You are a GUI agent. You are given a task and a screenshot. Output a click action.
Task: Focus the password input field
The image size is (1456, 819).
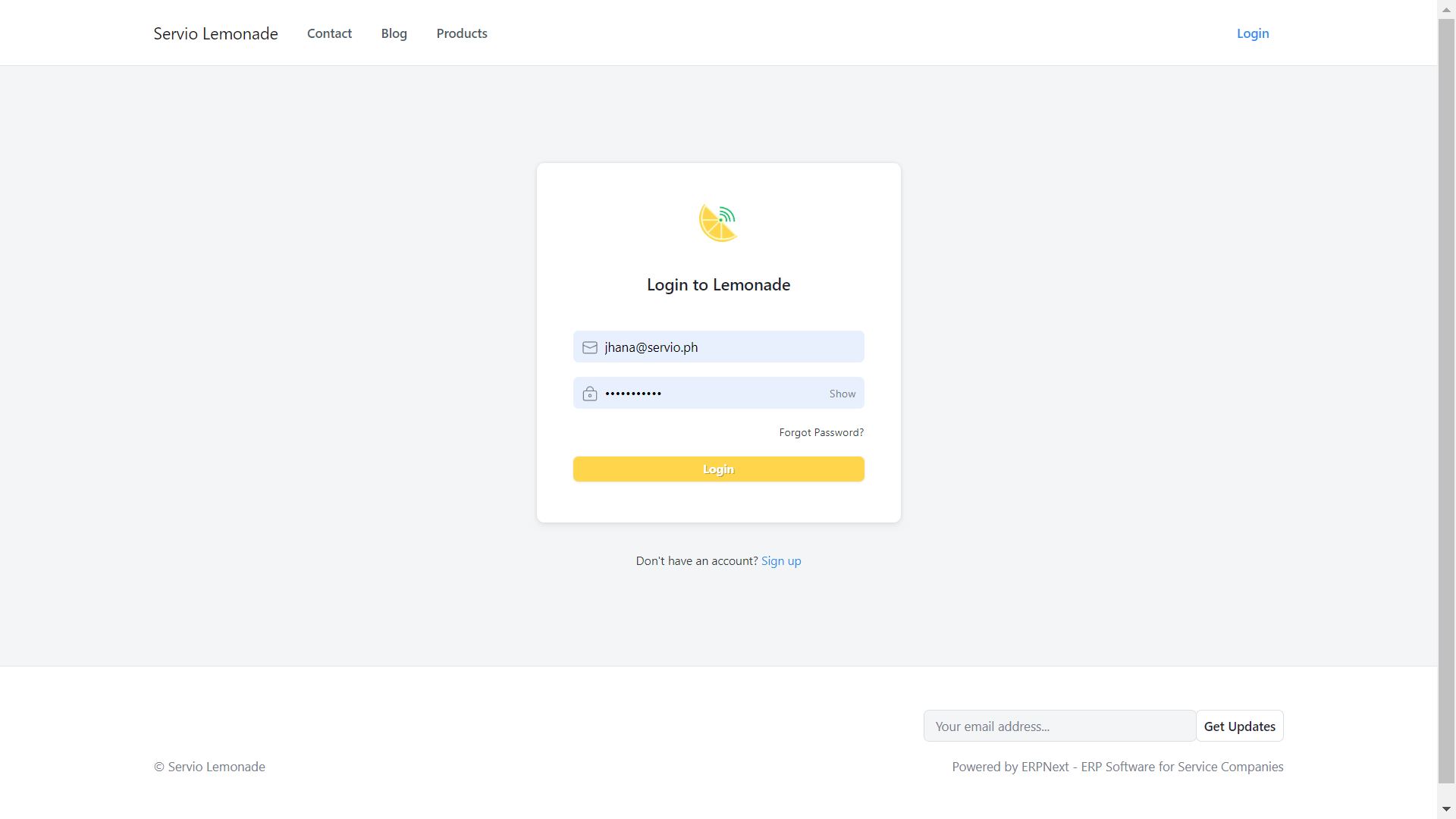coord(718,393)
